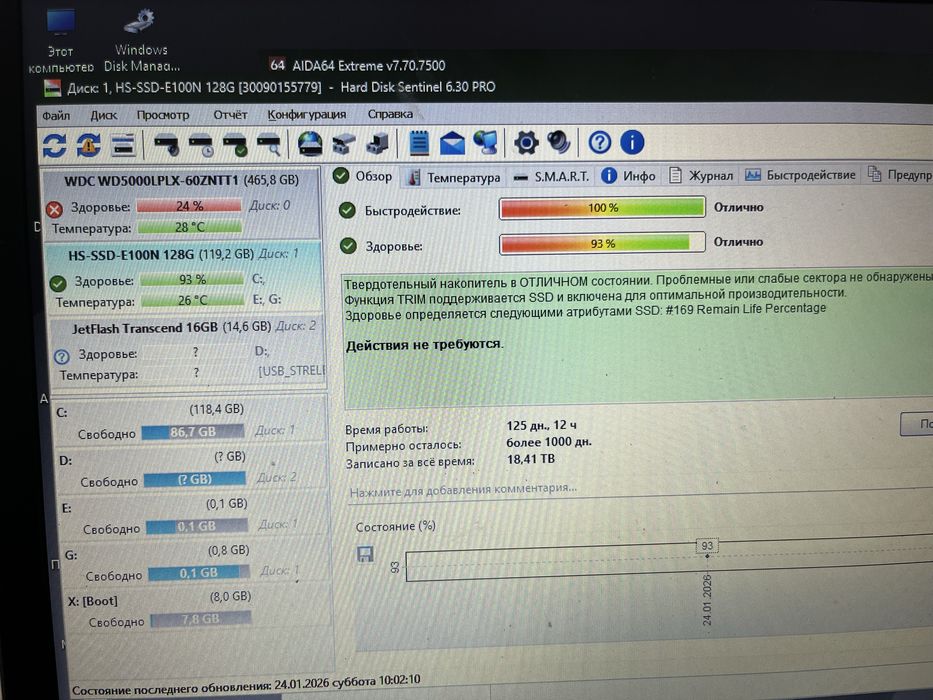Switch to the Температура tab

pyautogui.click(x=453, y=177)
